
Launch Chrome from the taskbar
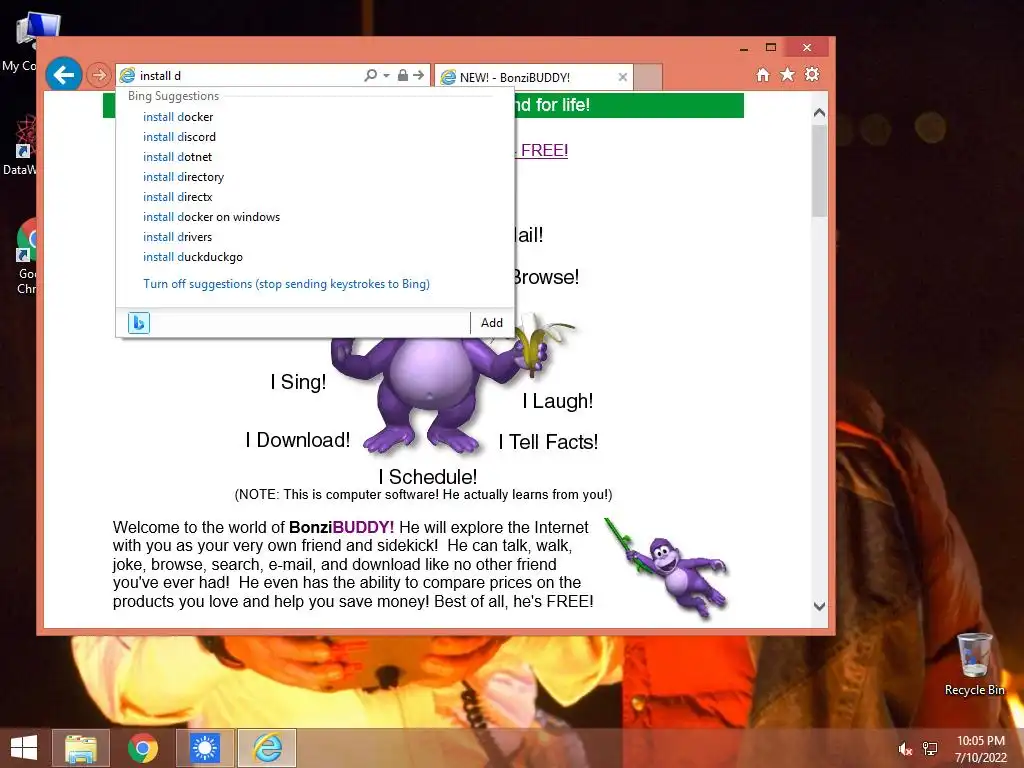tap(142, 748)
